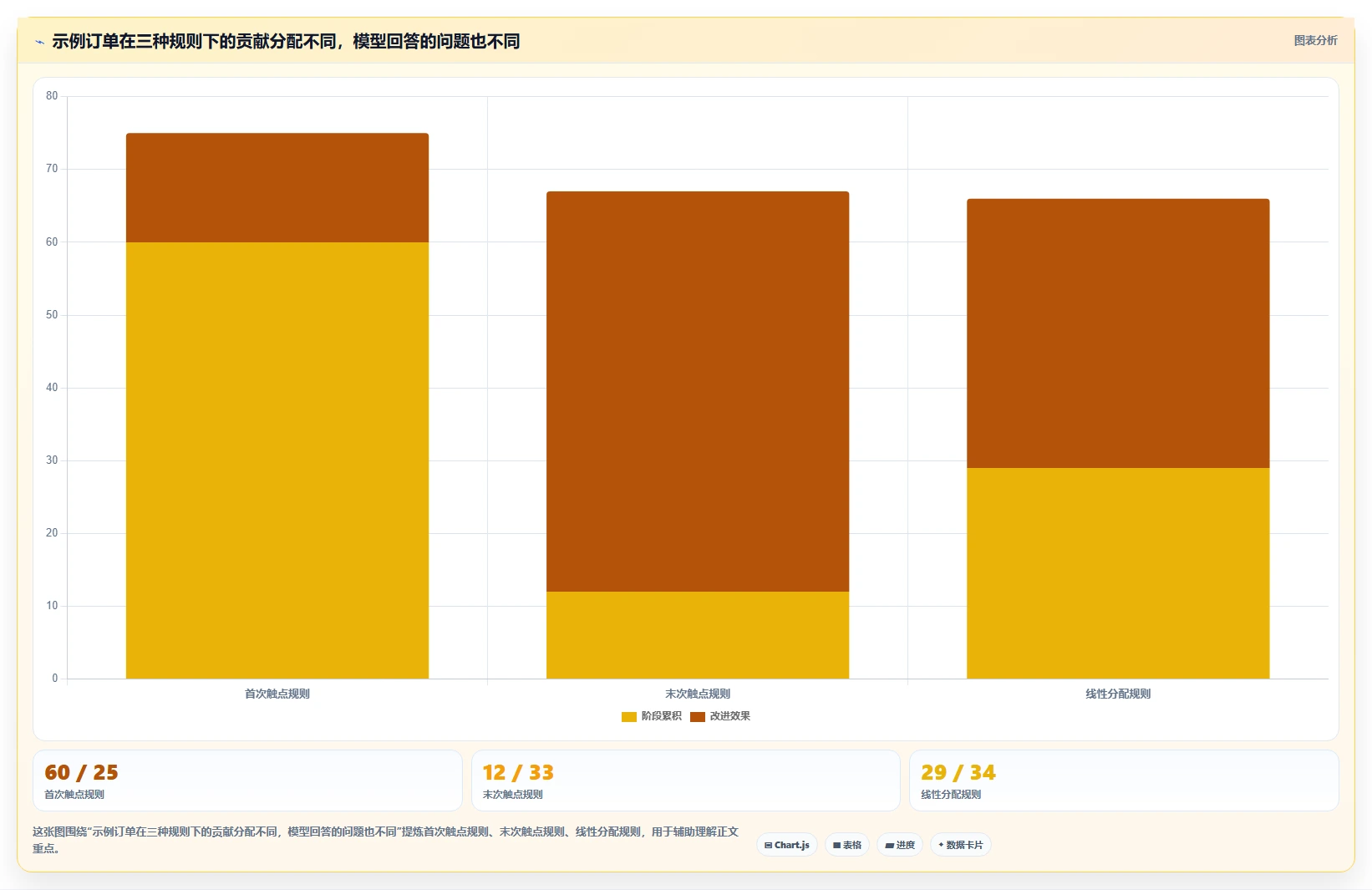Select the Chart.js chip
The image size is (1372, 890).
tap(787, 845)
